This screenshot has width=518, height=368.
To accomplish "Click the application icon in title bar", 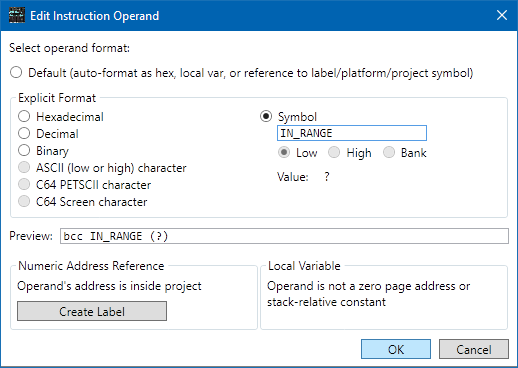I will (17, 15).
